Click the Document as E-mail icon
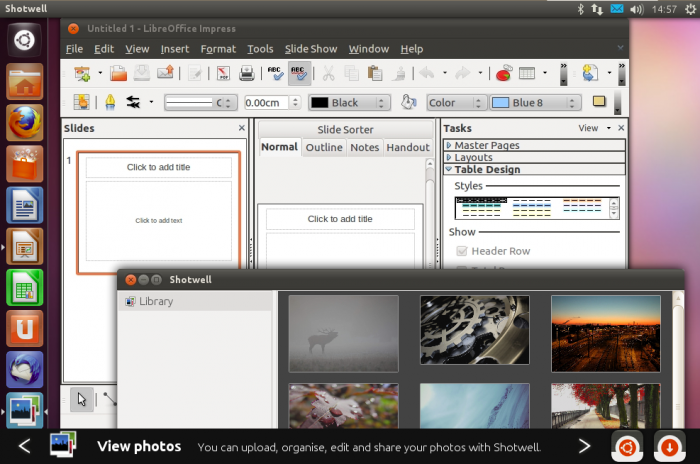Screen dimensions: 700x464 tap(165, 73)
